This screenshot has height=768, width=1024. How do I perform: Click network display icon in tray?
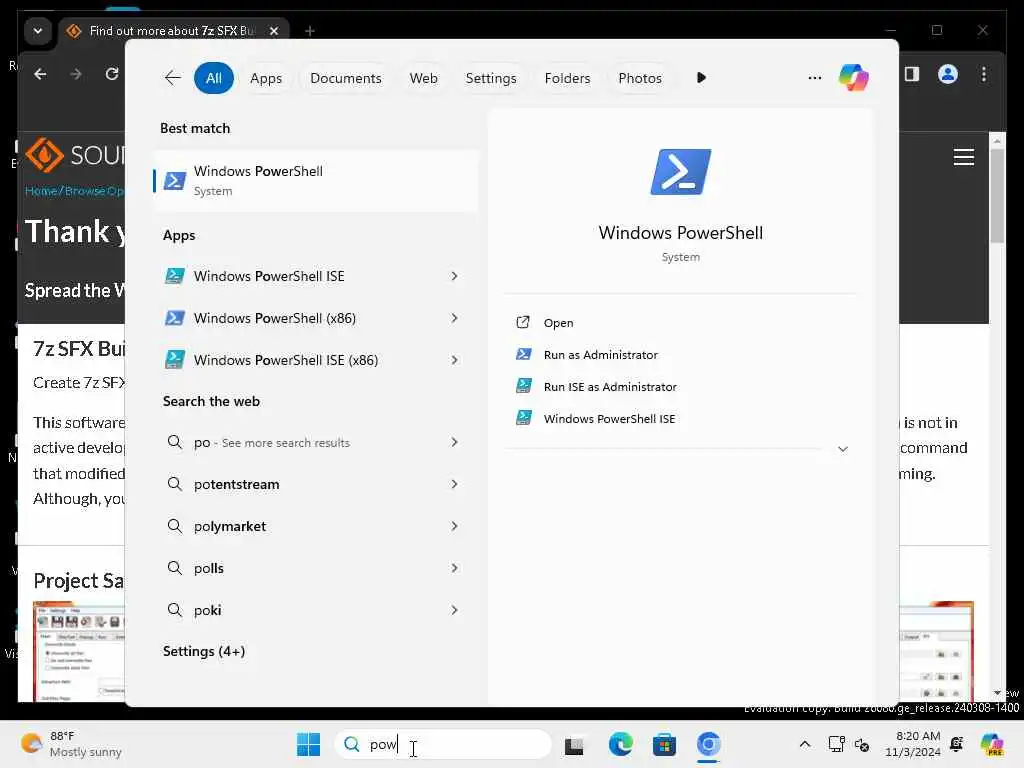click(x=837, y=744)
